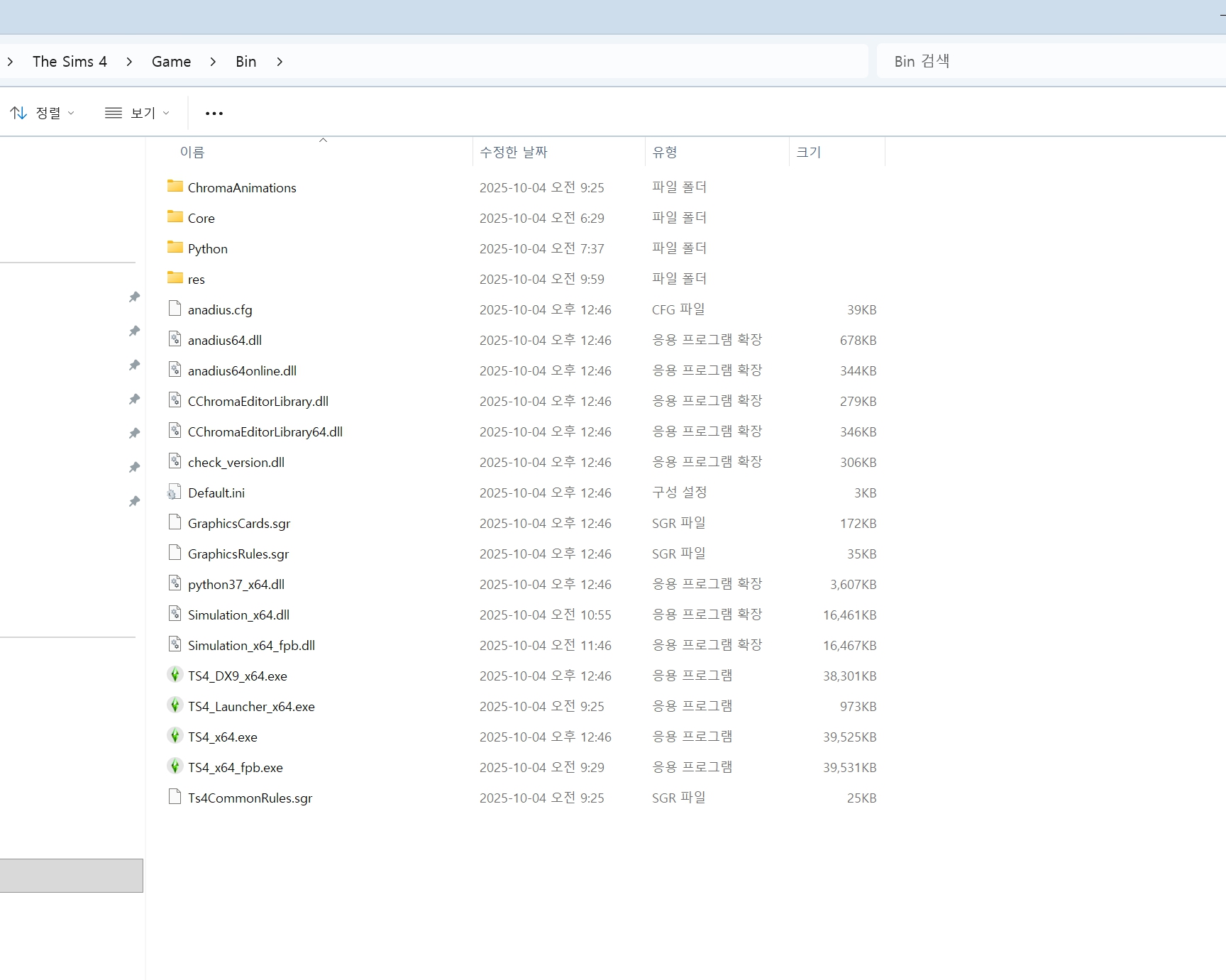Click the 39,525KB size value
Viewport: 1226px width, 980px height.
pyautogui.click(x=850, y=737)
